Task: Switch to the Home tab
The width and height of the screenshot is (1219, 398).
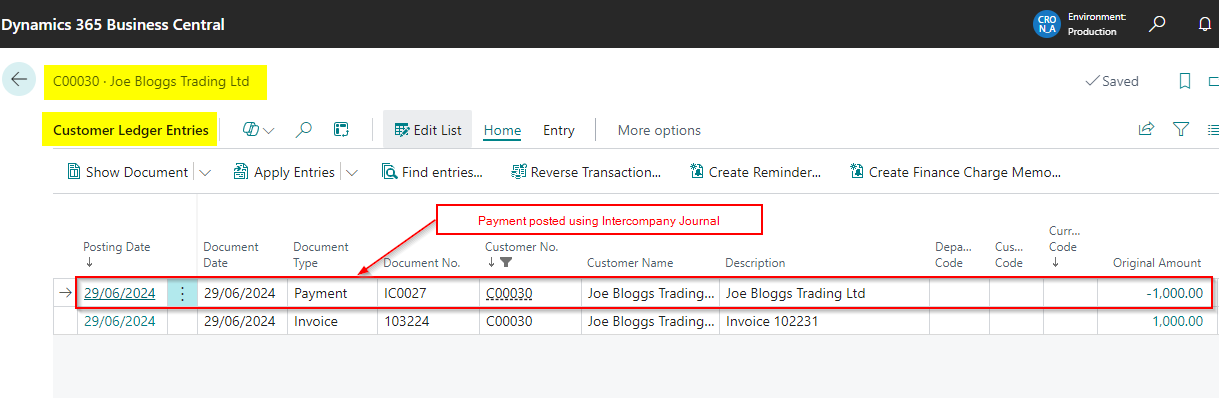Action: pyautogui.click(x=502, y=130)
